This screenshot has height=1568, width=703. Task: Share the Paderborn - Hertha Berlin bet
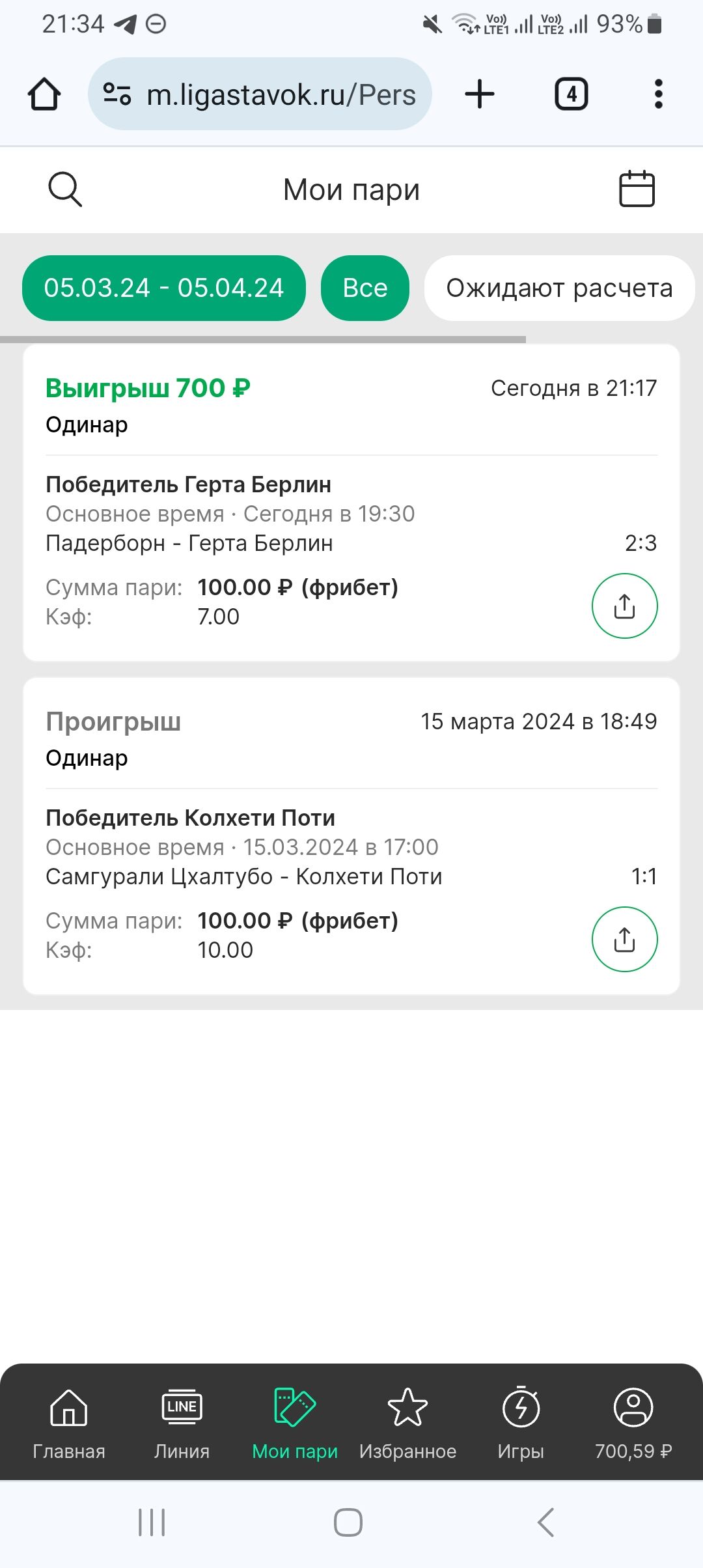click(x=624, y=606)
